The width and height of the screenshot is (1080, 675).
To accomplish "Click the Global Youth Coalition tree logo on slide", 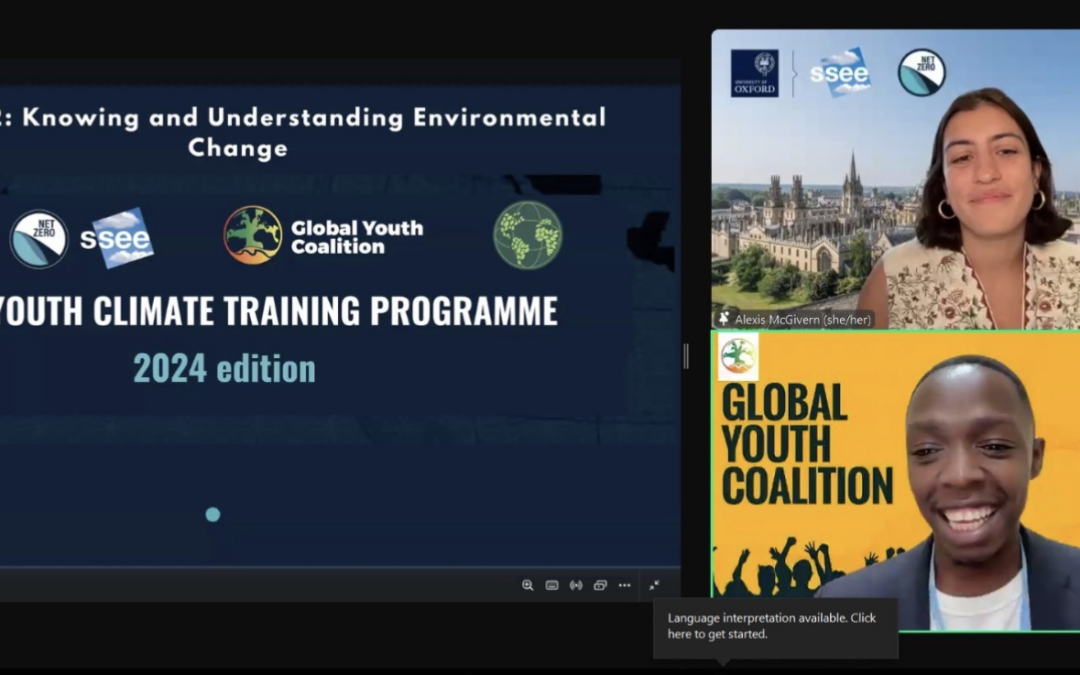I will [x=252, y=236].
